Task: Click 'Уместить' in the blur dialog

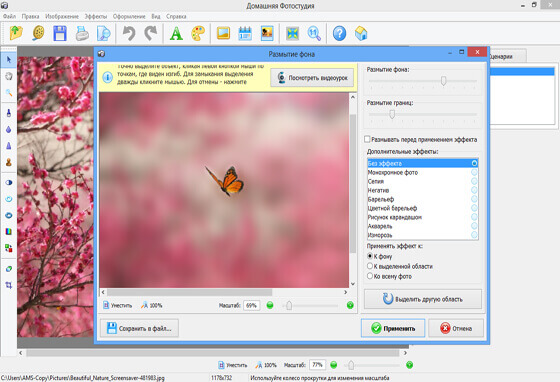Action: coord(118,305)
